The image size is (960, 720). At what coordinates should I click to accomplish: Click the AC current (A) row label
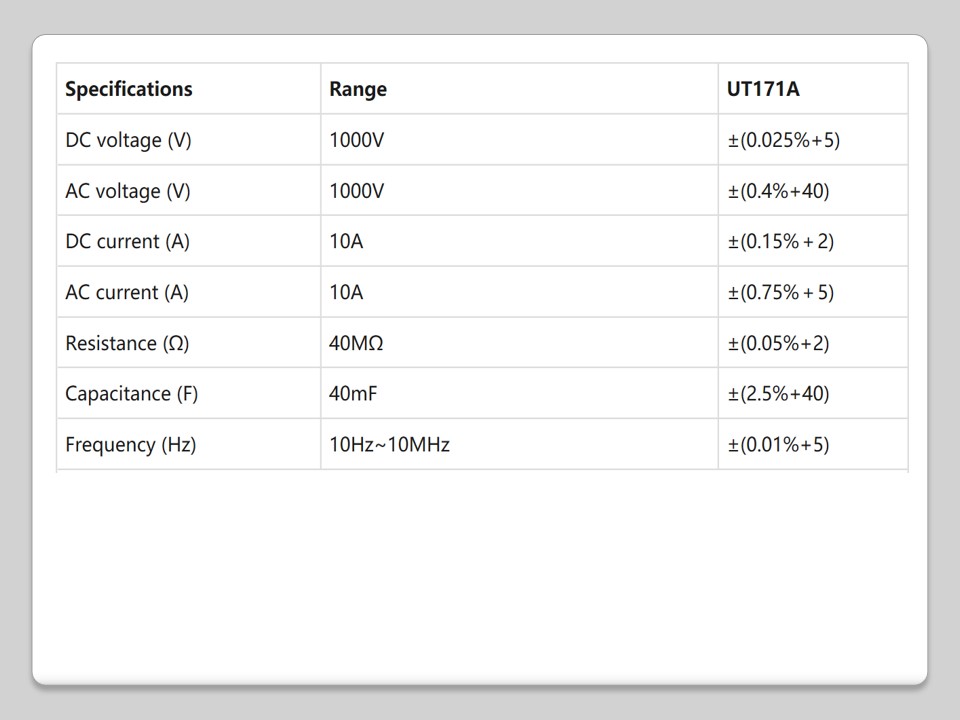coord(127,293)
